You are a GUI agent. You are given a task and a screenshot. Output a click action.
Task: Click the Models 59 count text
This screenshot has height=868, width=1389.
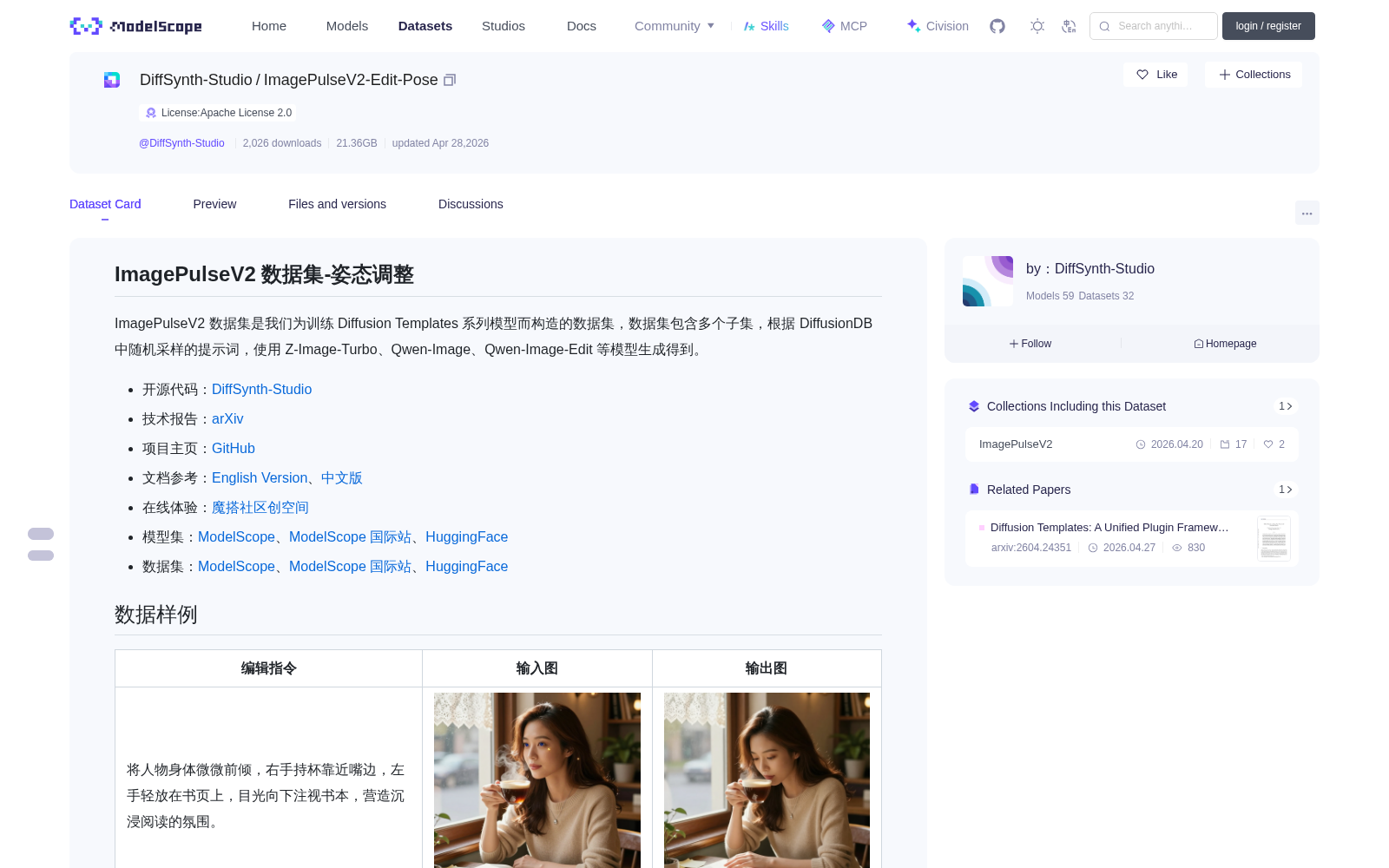pos(1050,296)
